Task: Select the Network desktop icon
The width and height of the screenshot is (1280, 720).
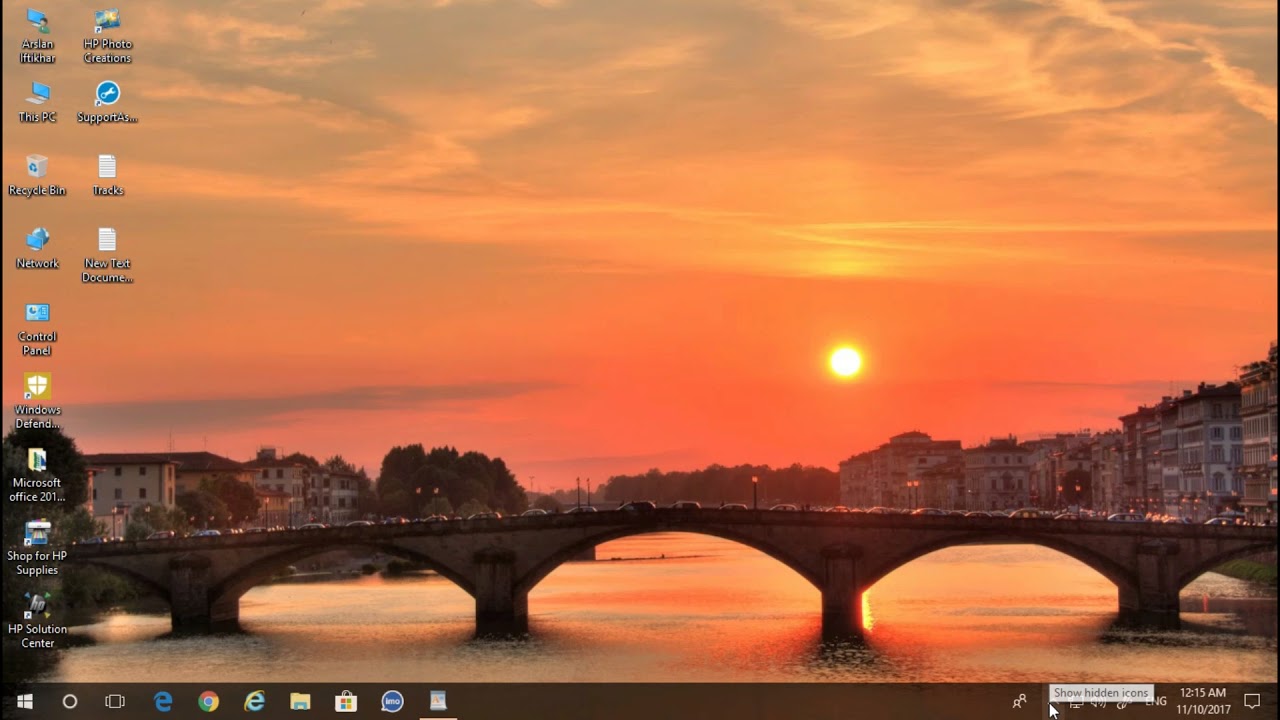Action: point(37,248)
